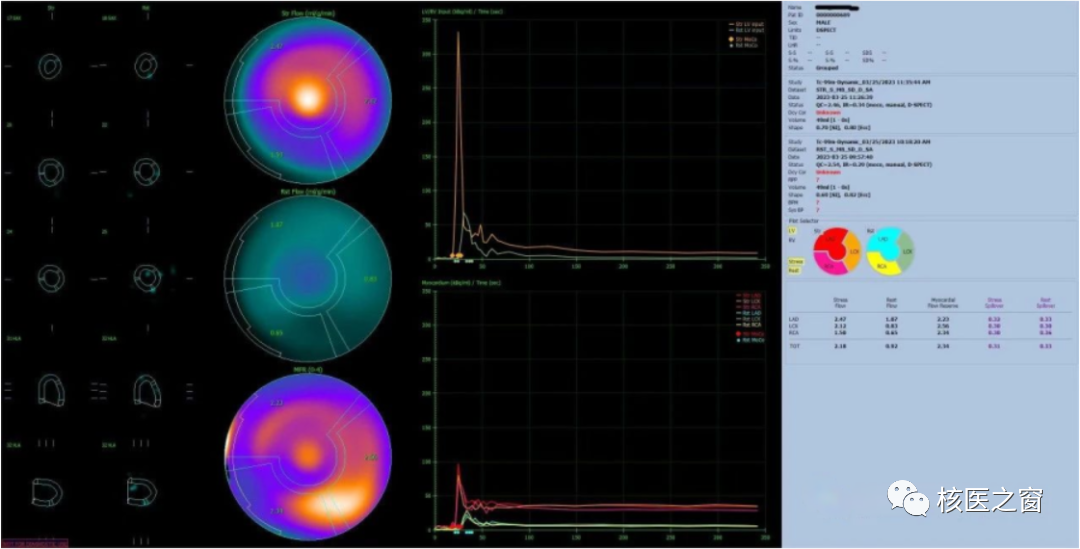The width and height of the screenshot is (1080, 549).
Task: Click the Rest Spillover column header
Action: pos(1044,302)
